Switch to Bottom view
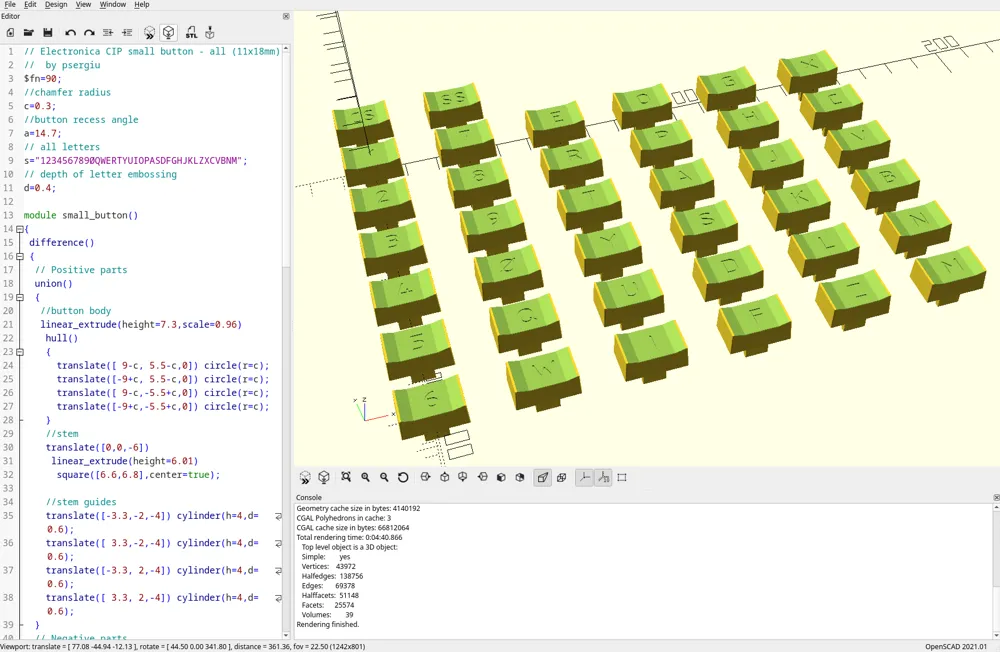Image resolution: width=1000 pixels, height=652 pixels. (x=463, y=477)
